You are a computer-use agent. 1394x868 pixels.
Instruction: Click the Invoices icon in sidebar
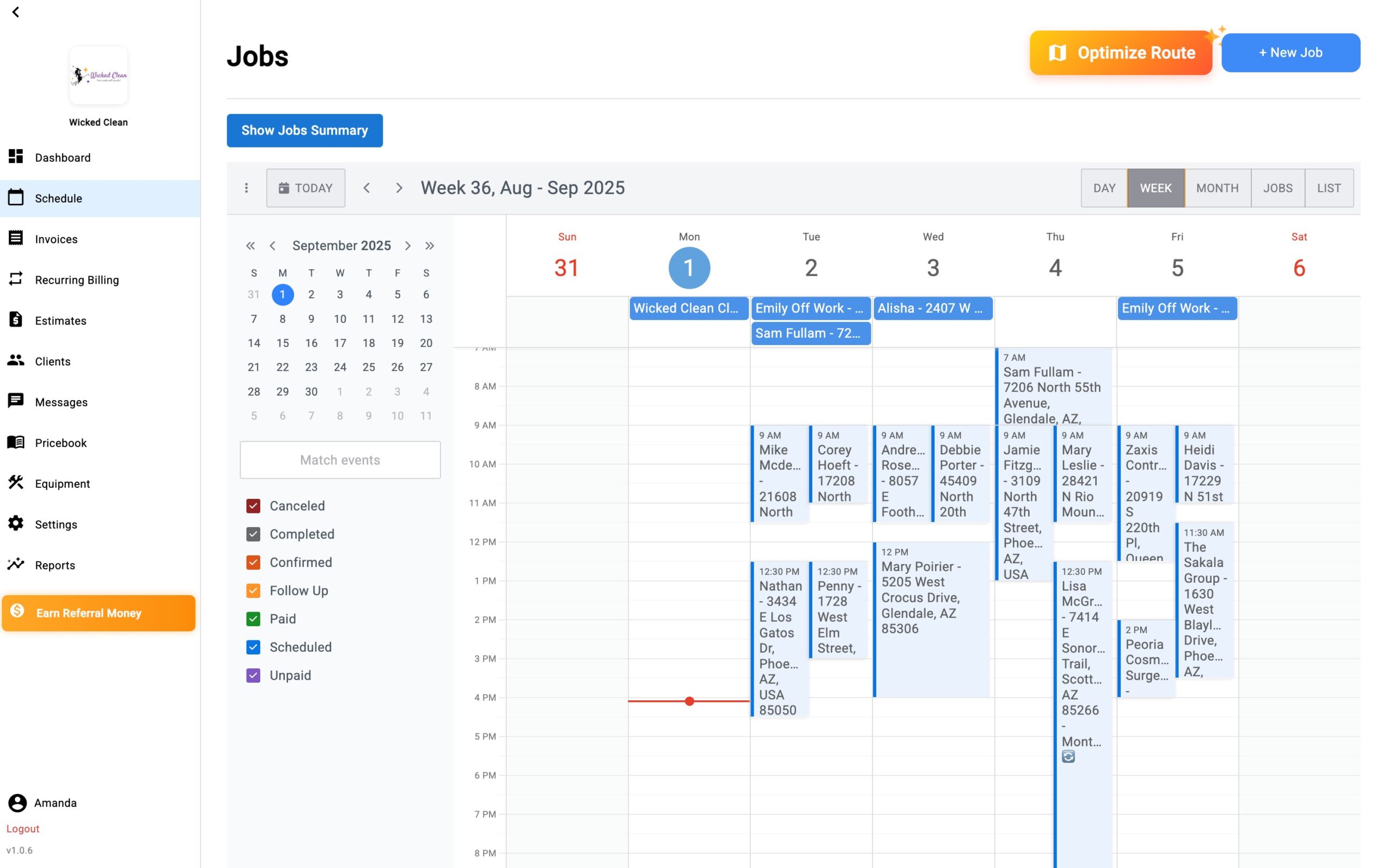tap(15, 239)
